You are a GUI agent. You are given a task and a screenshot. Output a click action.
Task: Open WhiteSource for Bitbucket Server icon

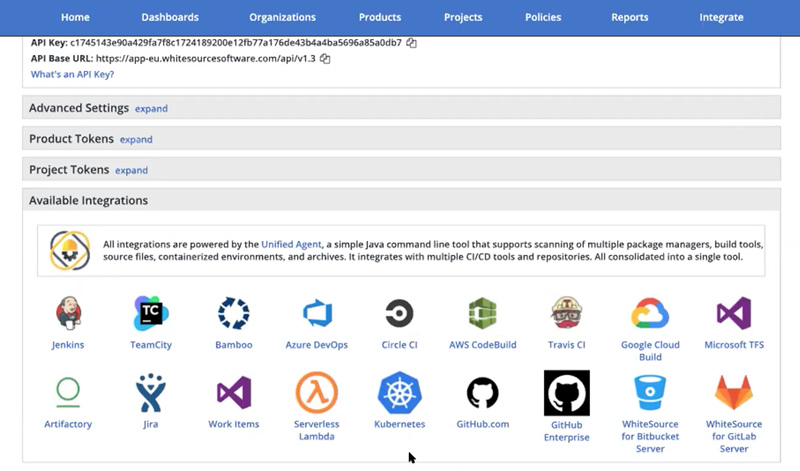tap(650, 392)
